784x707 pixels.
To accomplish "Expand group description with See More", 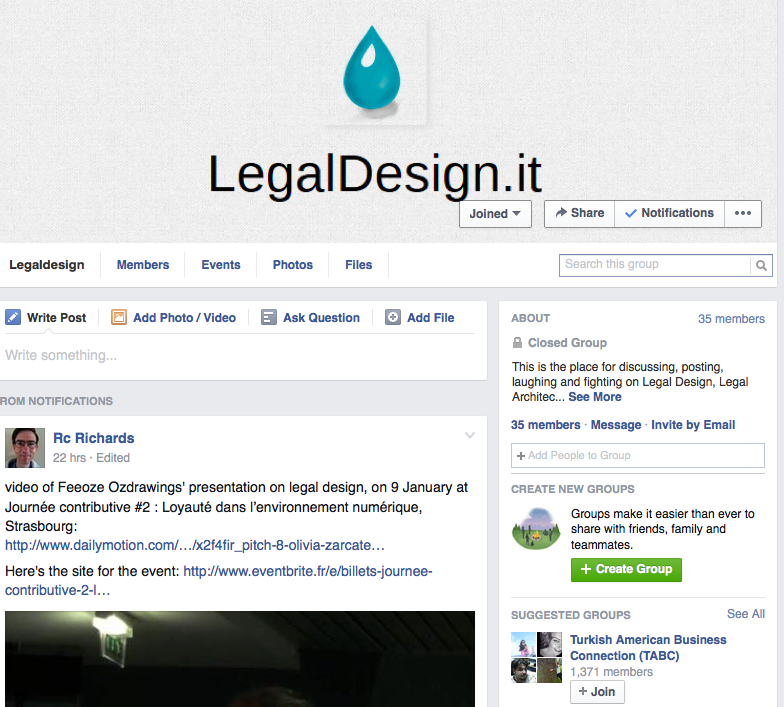I will click(594, 397).
